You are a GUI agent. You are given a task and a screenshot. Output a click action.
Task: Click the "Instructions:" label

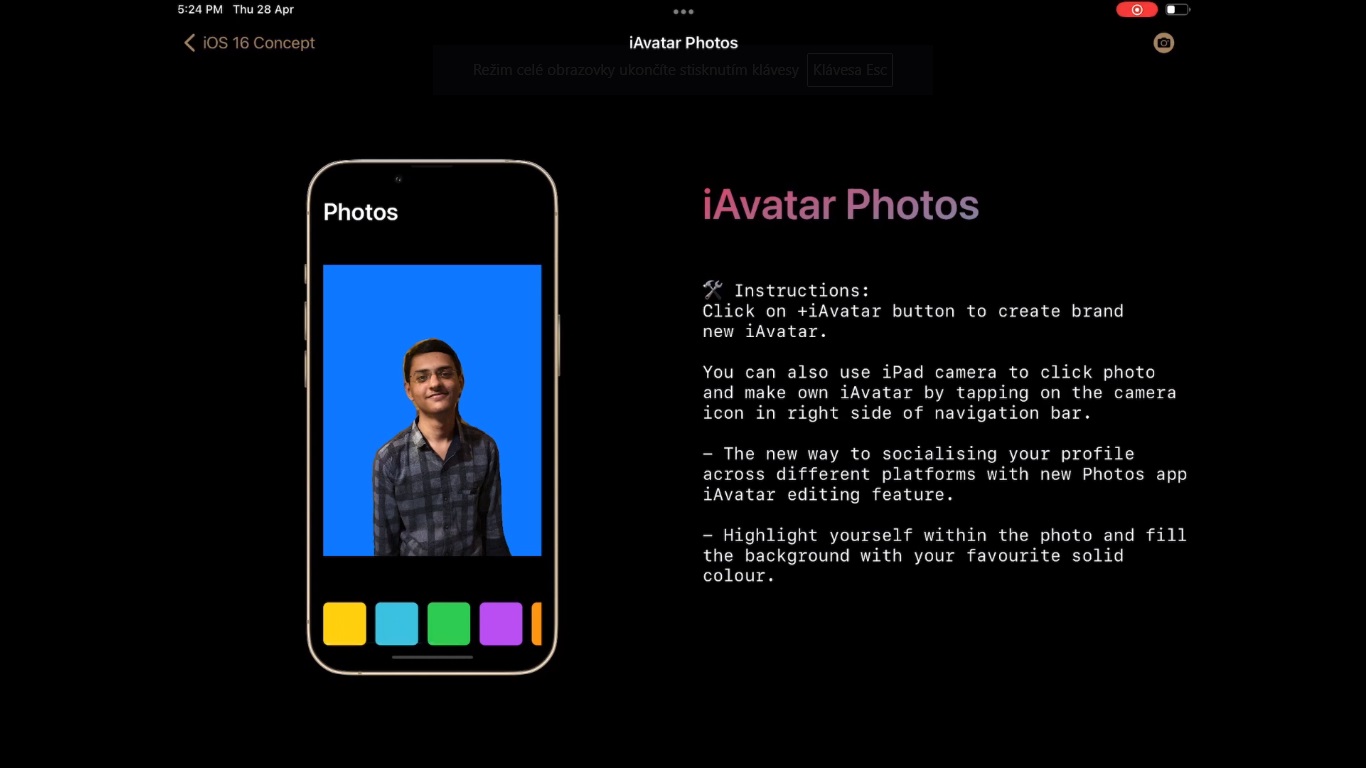802,290
